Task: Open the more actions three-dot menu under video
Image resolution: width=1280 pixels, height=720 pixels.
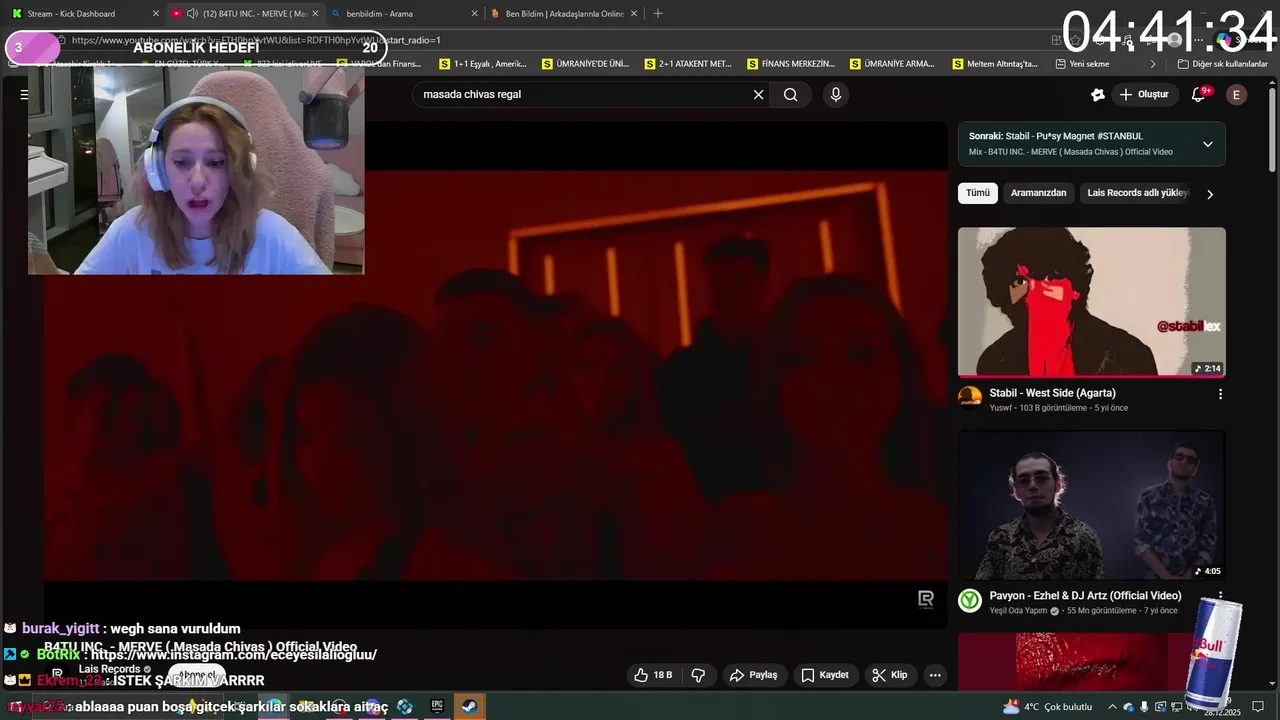Action: tap(935, 675)
